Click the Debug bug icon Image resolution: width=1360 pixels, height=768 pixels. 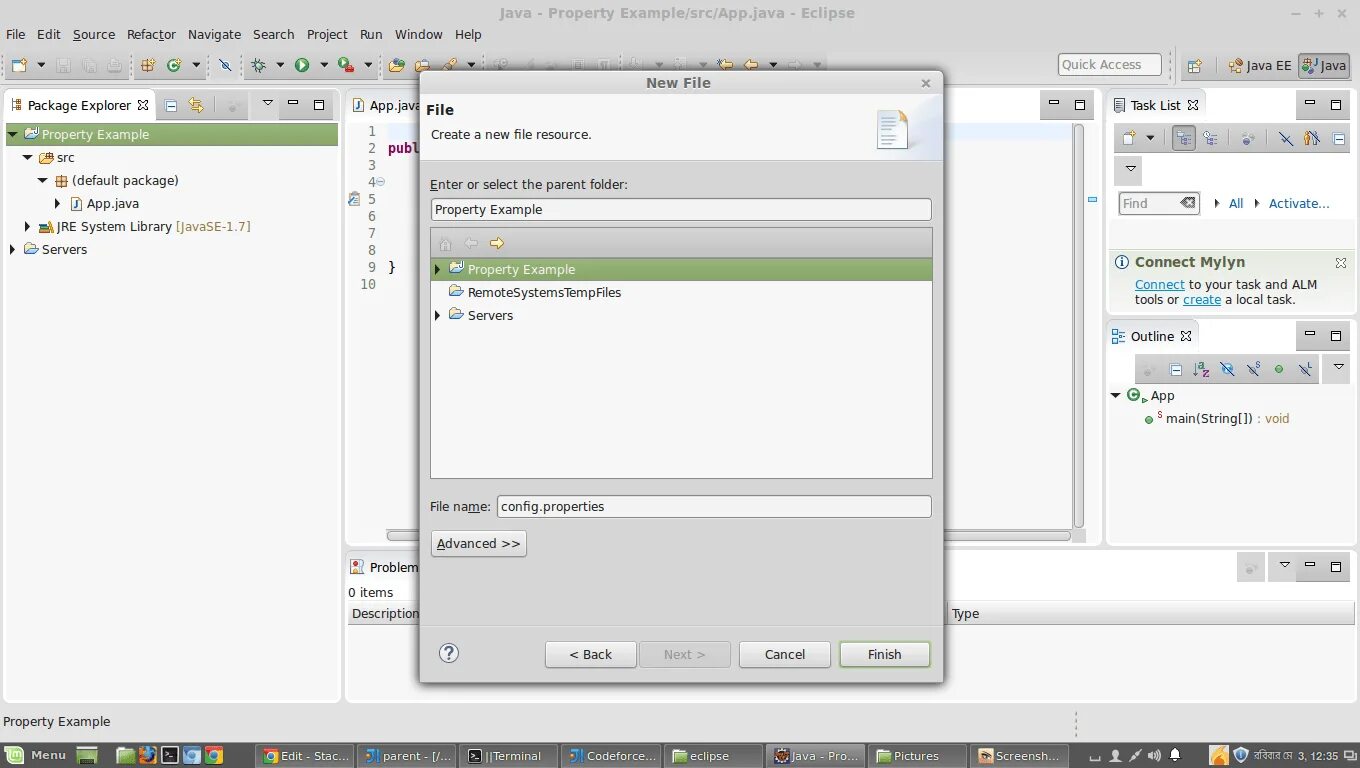point(259,65)
